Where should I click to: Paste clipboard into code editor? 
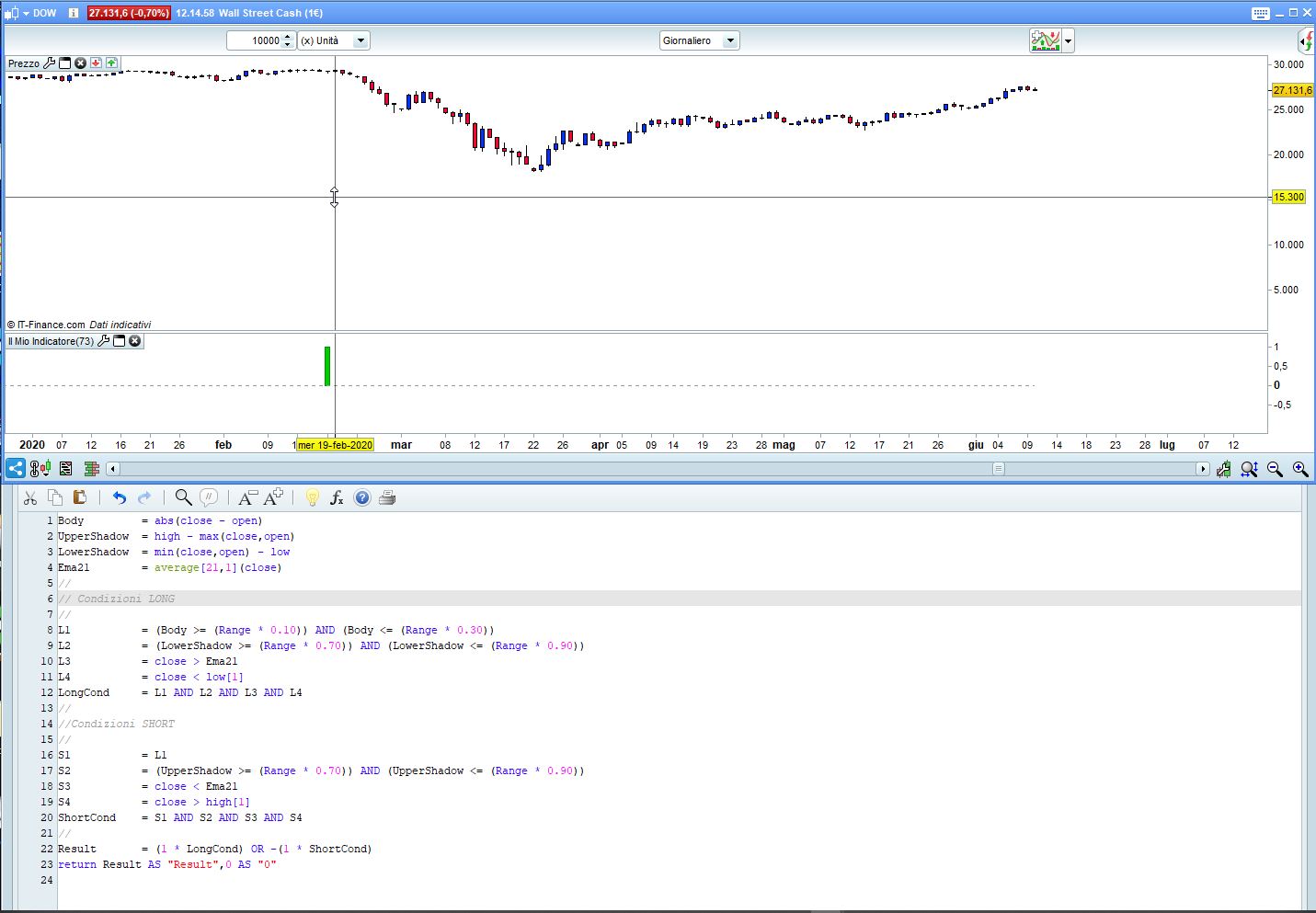click(80, 497)
